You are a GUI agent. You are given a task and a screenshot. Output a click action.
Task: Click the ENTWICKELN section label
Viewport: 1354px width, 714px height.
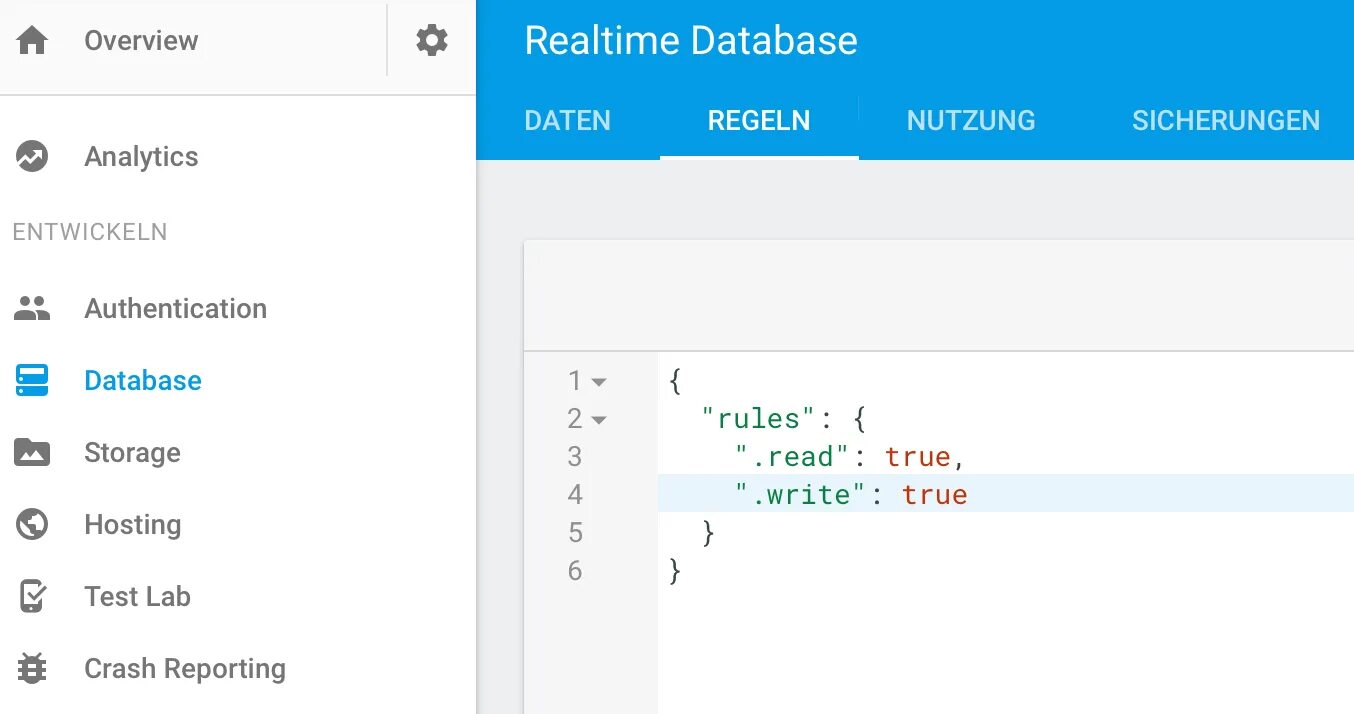tap(90, 232)
